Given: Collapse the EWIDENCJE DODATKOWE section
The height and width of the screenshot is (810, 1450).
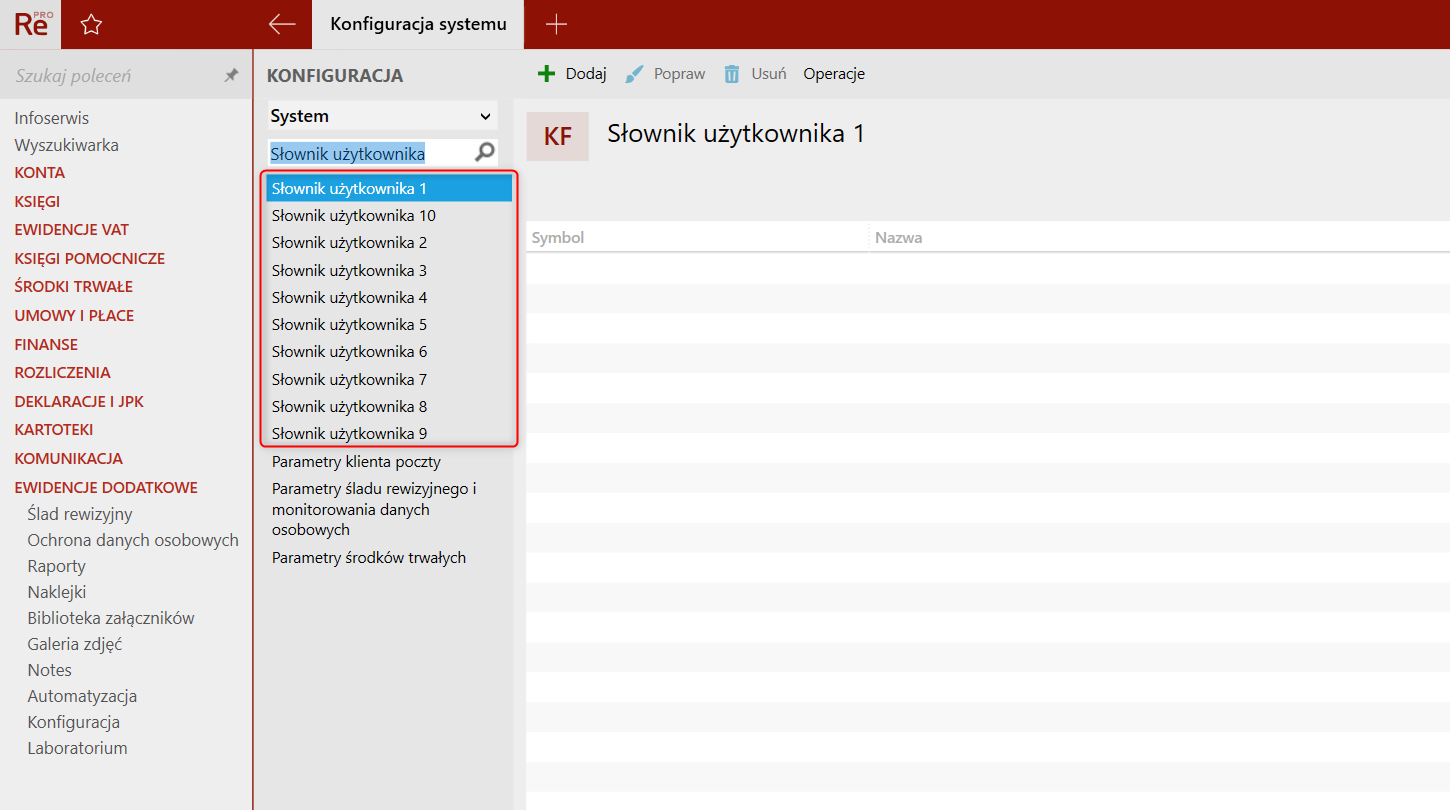Looking at the screenshot, I should click(x=106, y=488).
